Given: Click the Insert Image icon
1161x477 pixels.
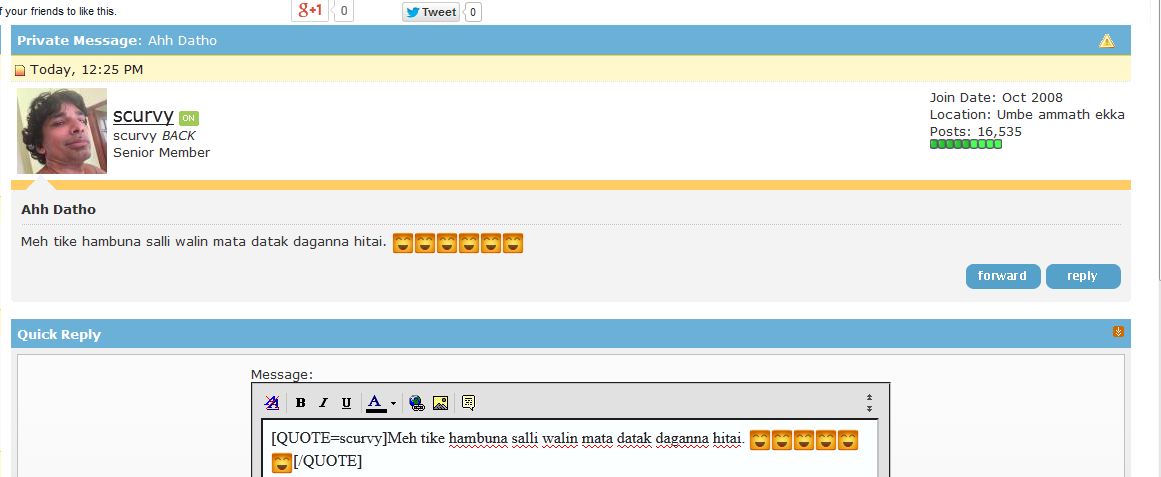Looking at the screenshot, I should pyautogui.click(x=440, y=403).
